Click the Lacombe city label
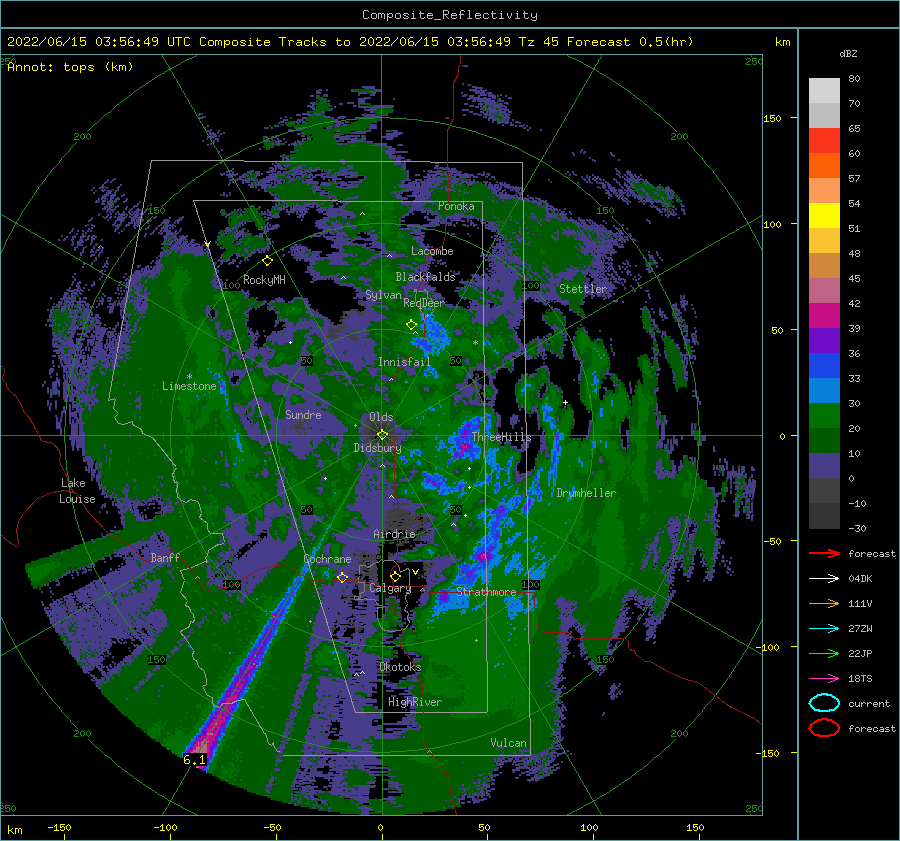Viewport: 900px width, 841px height. [432, 251]
